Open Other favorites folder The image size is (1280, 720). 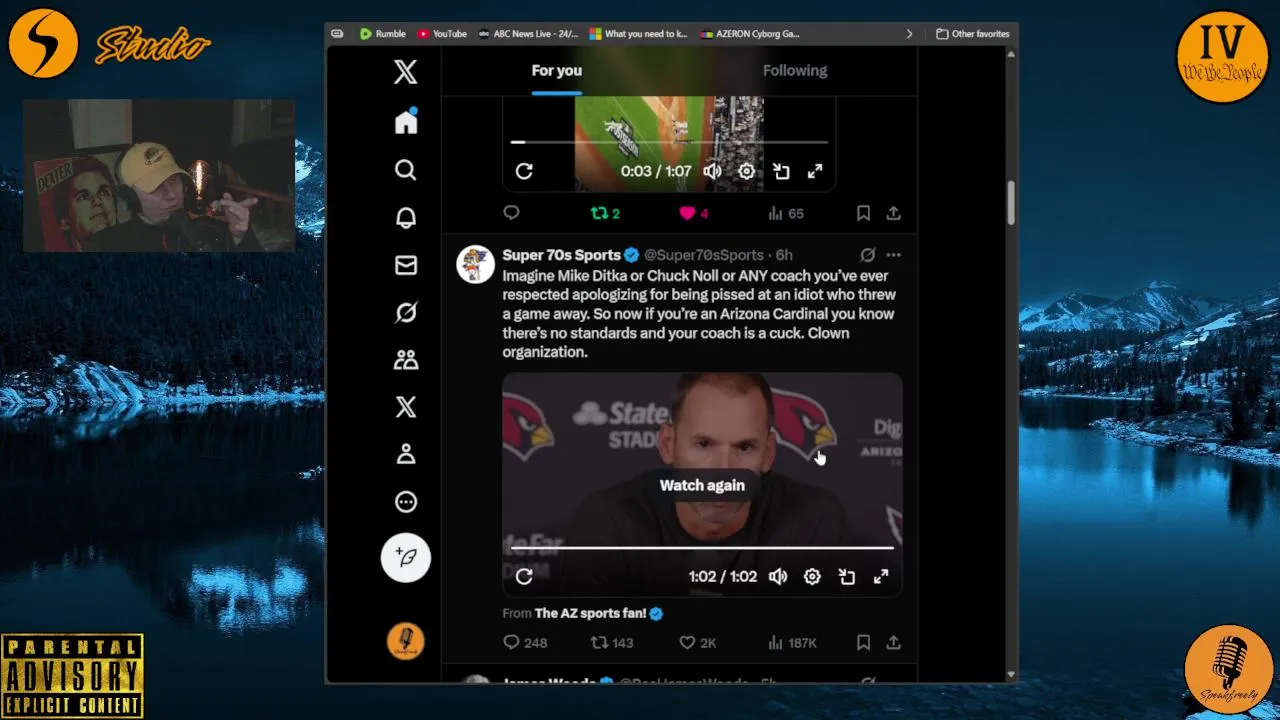point(972,34)
